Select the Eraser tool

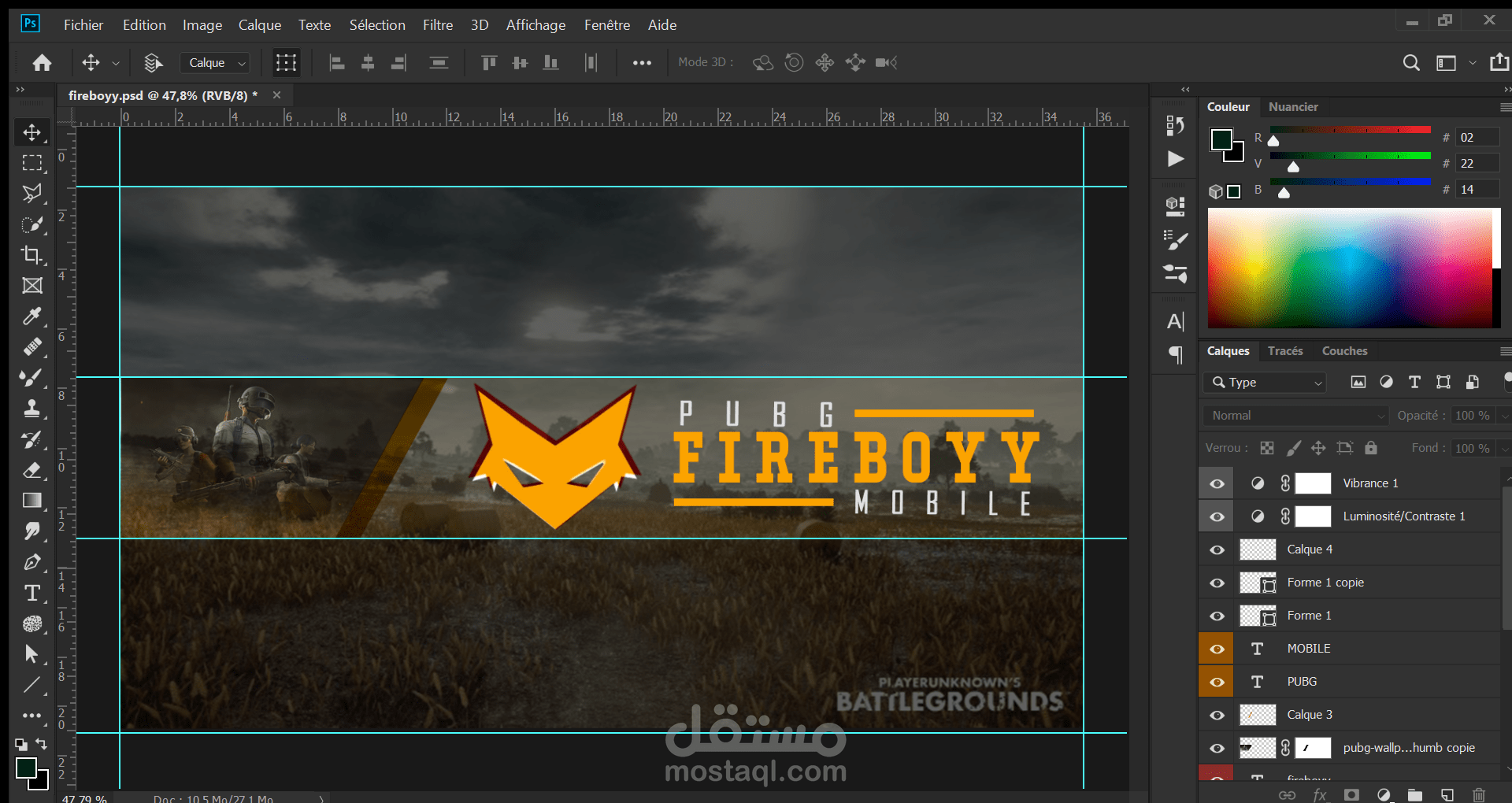click(31, 470)
